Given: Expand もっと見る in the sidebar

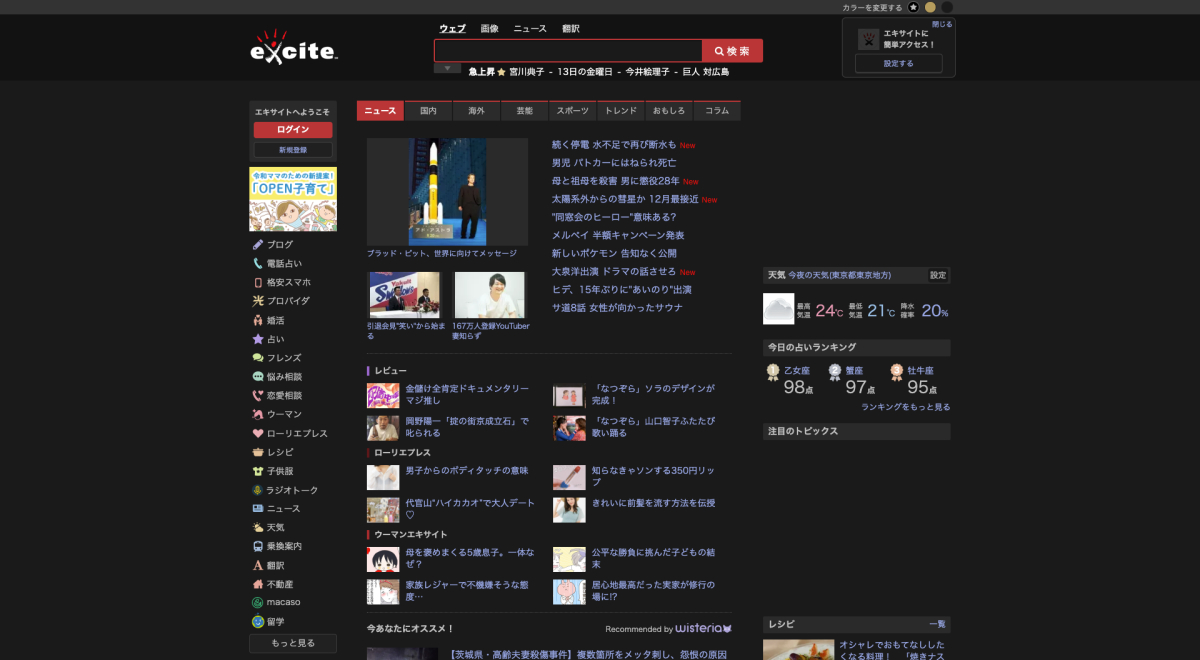Looking at the screenshot, I should 293,643.
